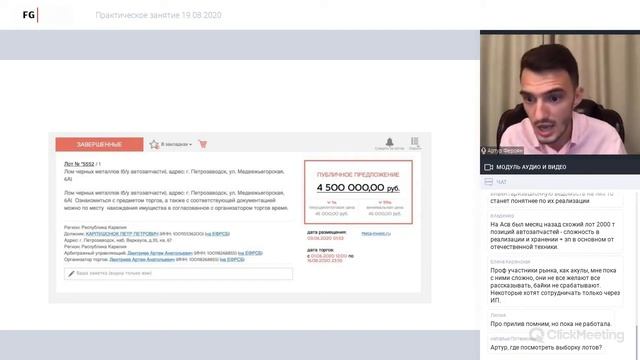The height and width of the screenshot is (360, 640).
Task: Click the star bookmark icon
Action: coord(154,144)
